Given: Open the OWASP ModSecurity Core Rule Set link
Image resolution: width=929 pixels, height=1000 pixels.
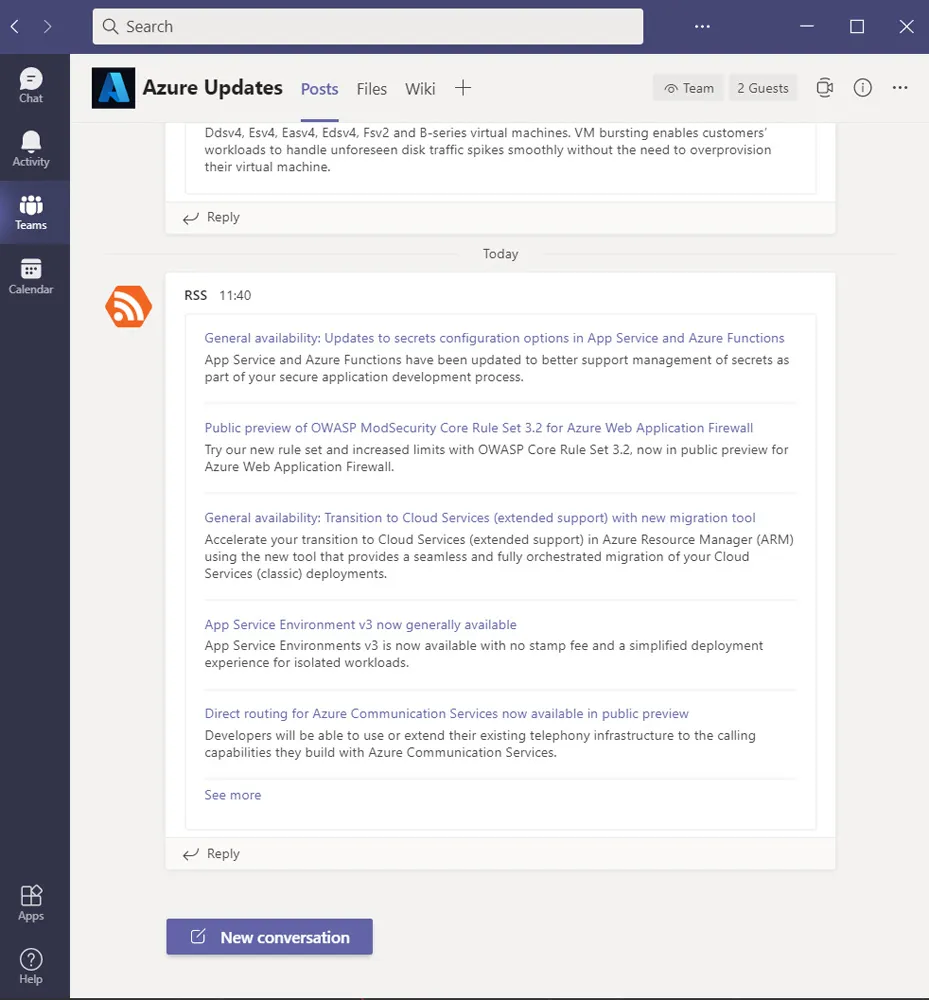Looking at the screenshot, I should click(x=479, y=428).
